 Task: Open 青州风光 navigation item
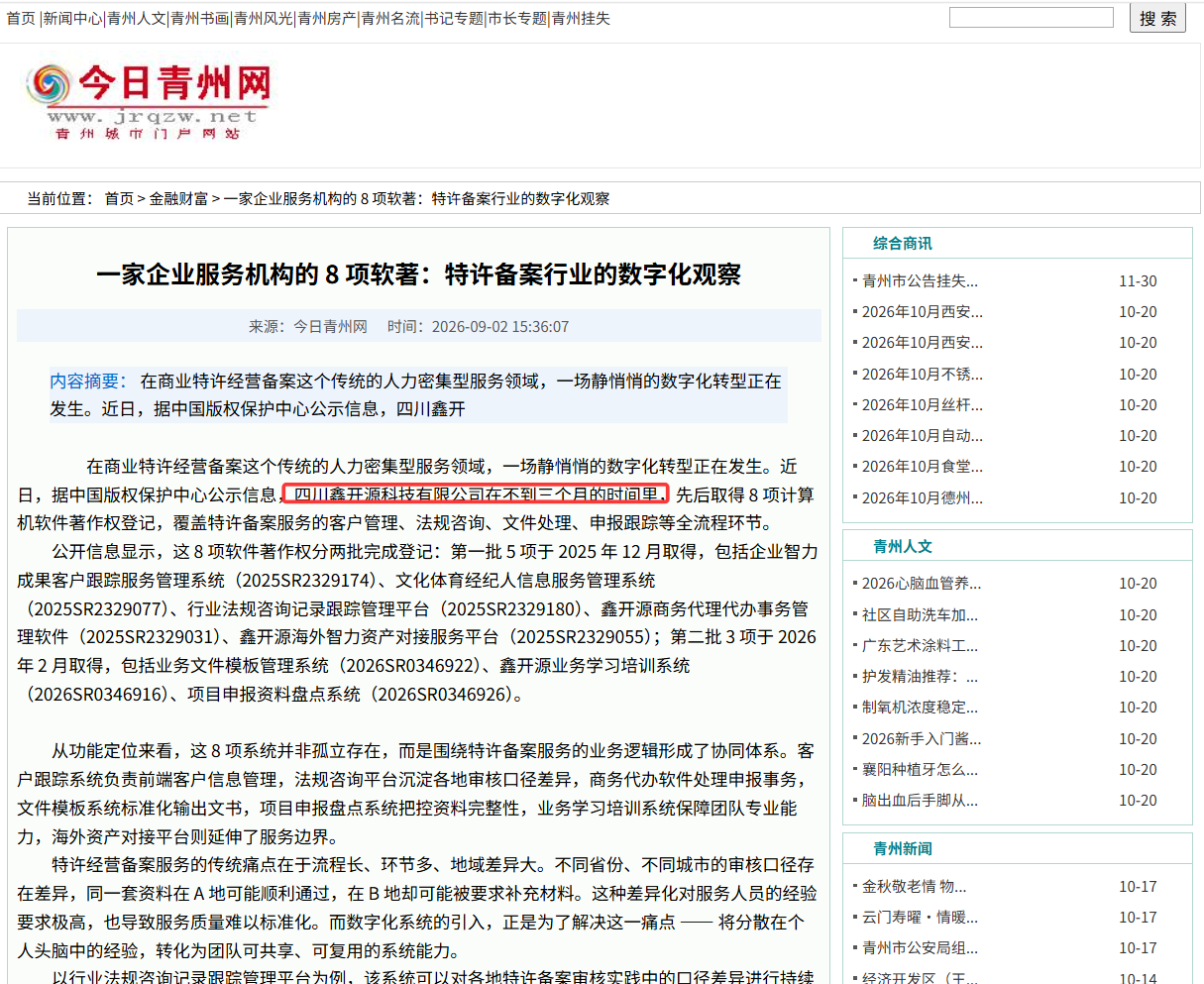263,18
